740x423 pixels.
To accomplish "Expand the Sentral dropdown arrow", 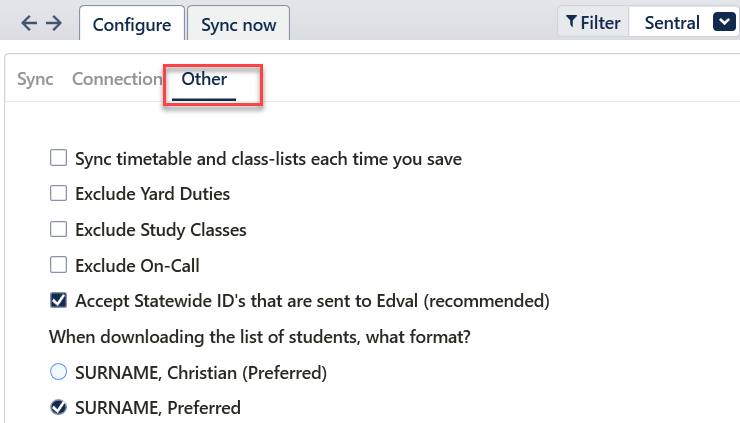I will click(723, 22).
